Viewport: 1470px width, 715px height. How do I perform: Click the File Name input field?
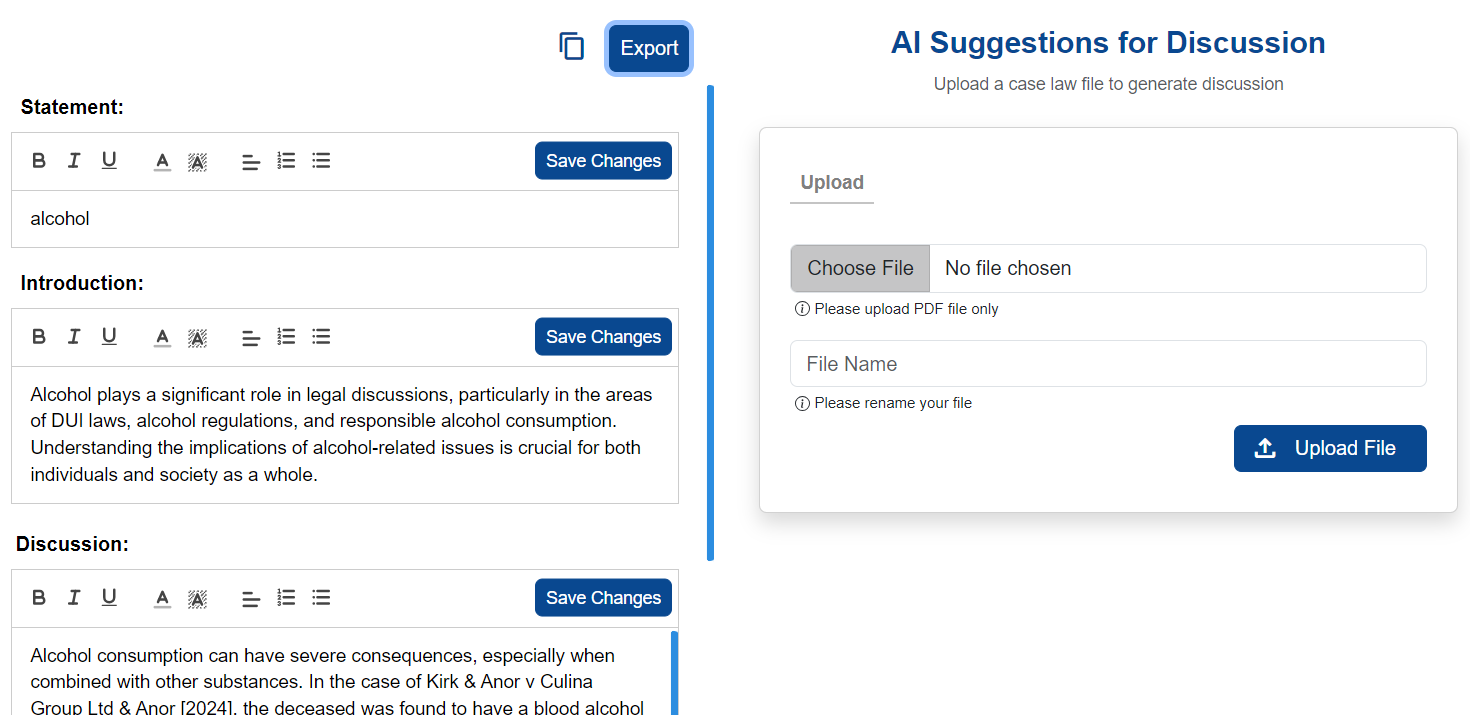pyautogui.click(x=1108, y=364)
